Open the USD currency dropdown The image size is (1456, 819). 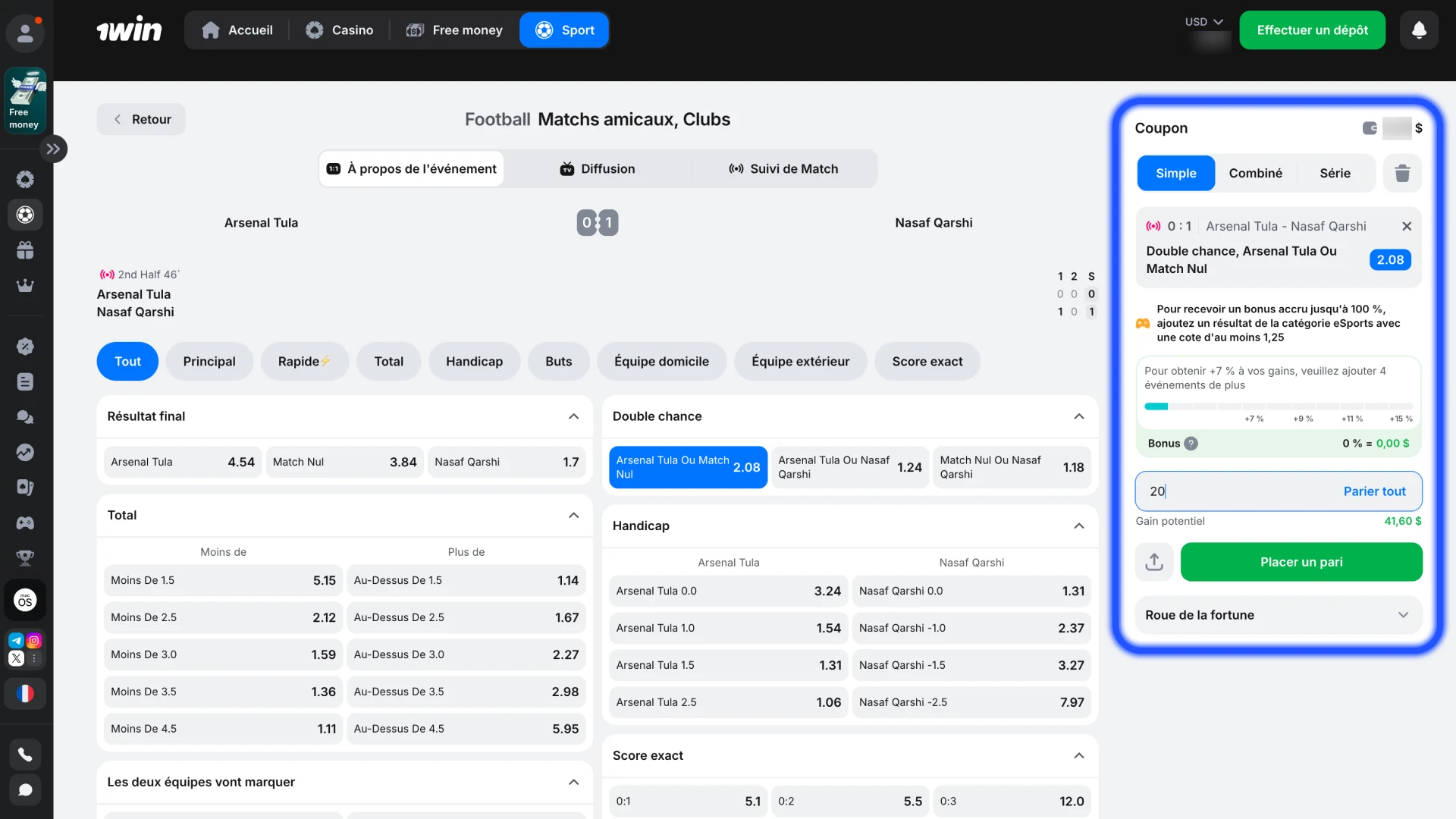[1203, 22]
